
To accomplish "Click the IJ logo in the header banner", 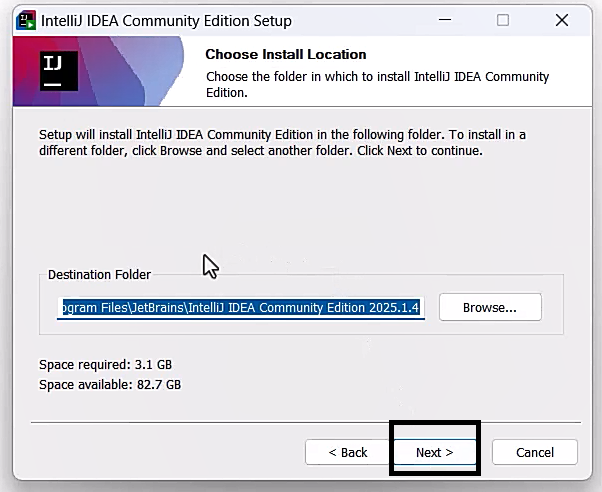I will pyautogui.click(x=59, y=71).
